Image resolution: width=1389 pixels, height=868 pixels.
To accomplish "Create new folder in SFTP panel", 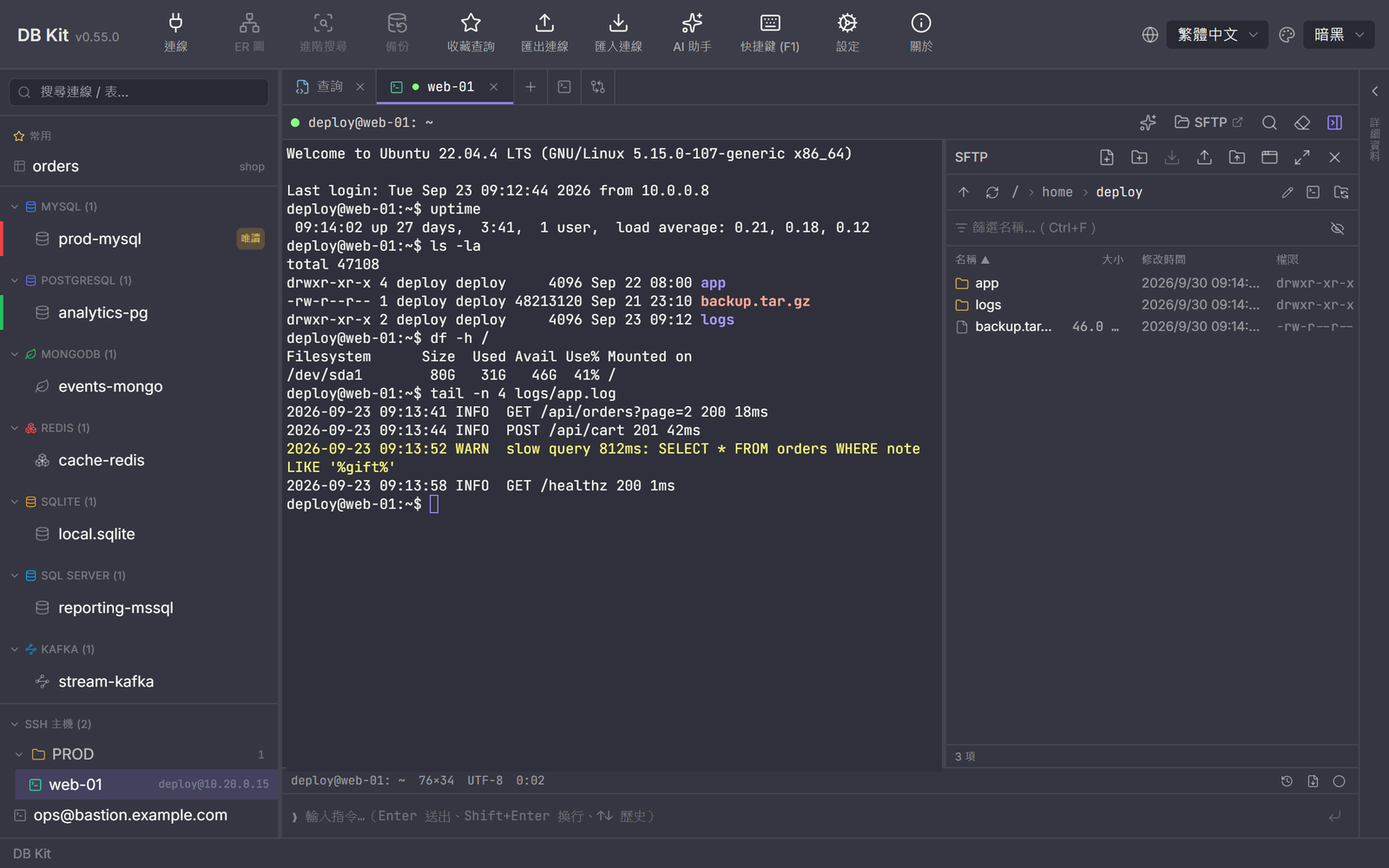I will pos(1139,157).
